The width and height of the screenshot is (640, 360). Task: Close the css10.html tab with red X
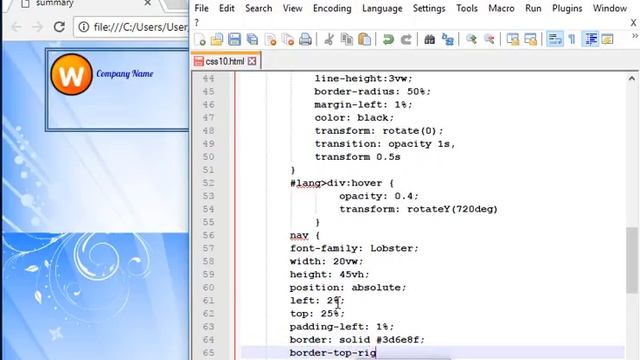(x=252, y=61)
